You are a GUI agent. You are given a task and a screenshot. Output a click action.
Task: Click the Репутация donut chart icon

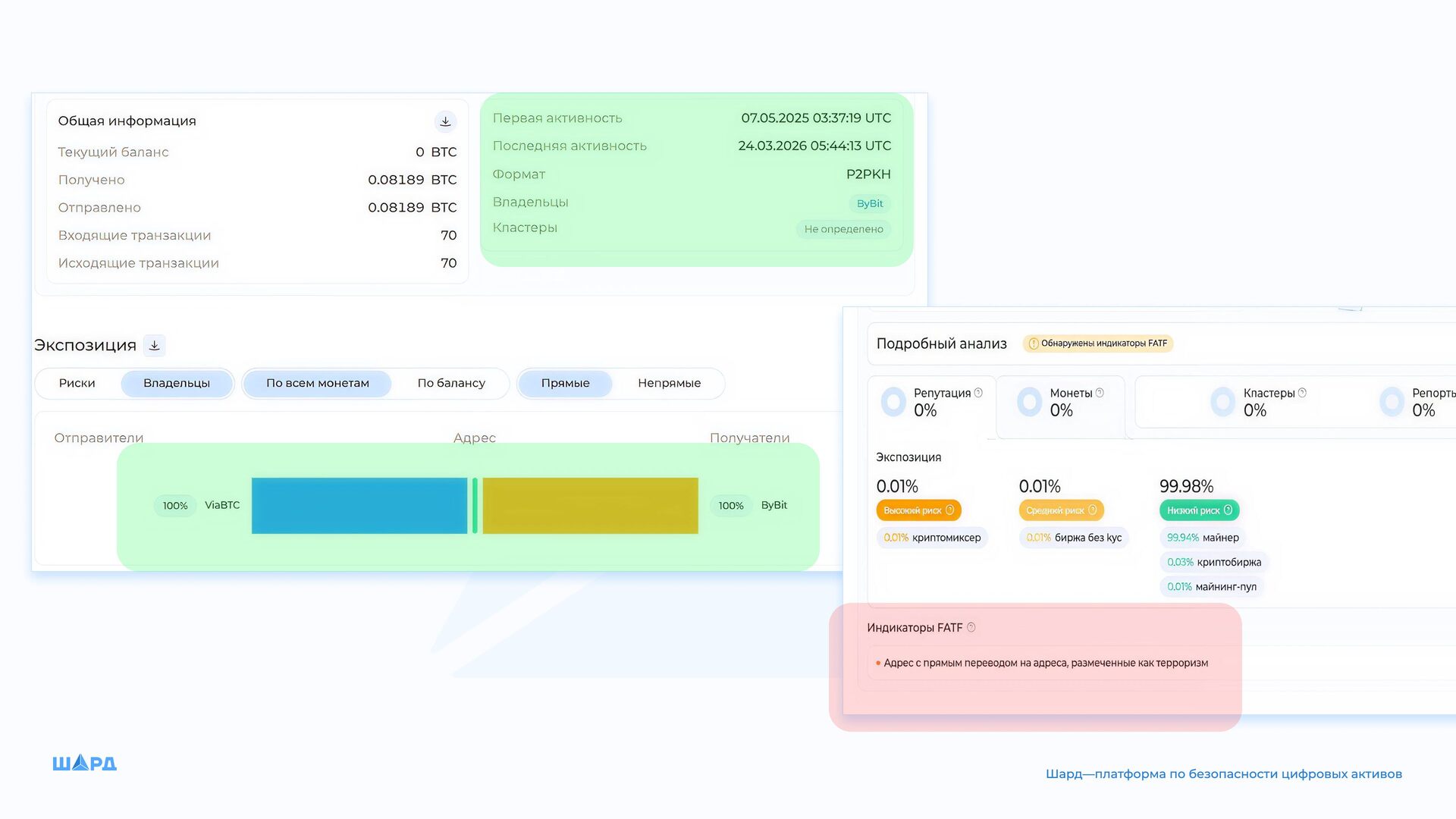893,402
